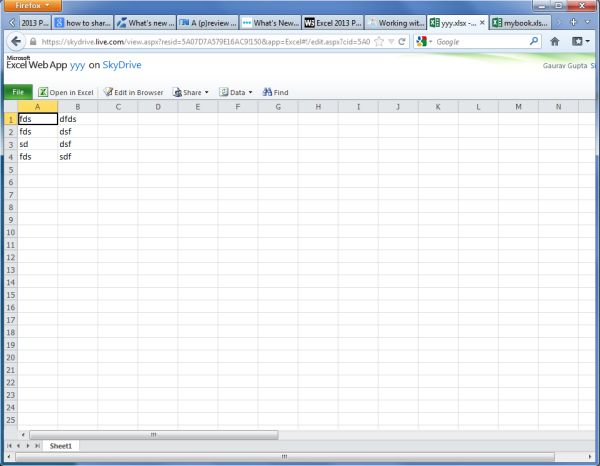This screenshot has width=600, height=466.
Task: Click the SkyDrive link in header
Action: (122, 65)
